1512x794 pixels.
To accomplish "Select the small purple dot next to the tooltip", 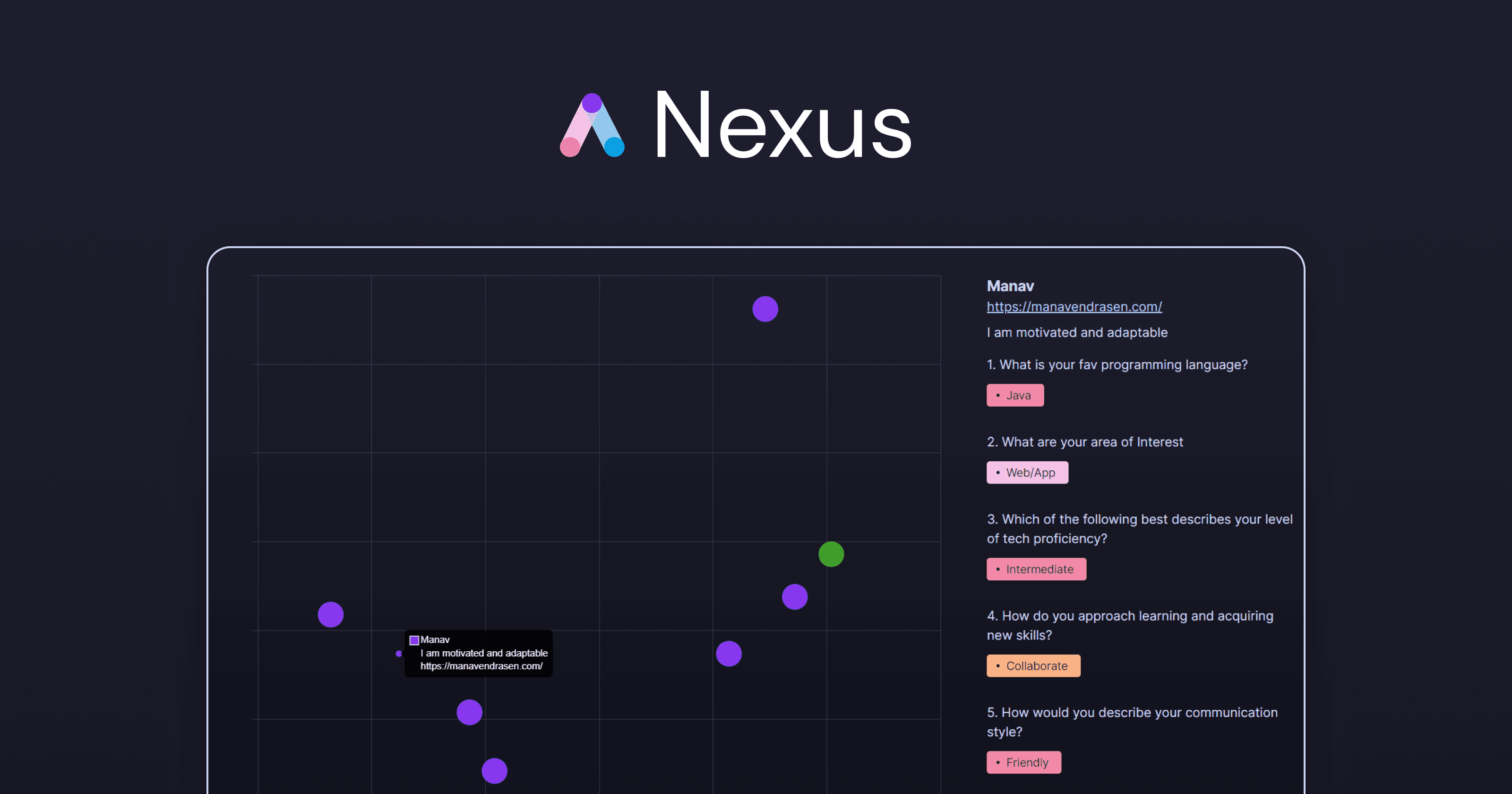I will (x=399, y=654).
